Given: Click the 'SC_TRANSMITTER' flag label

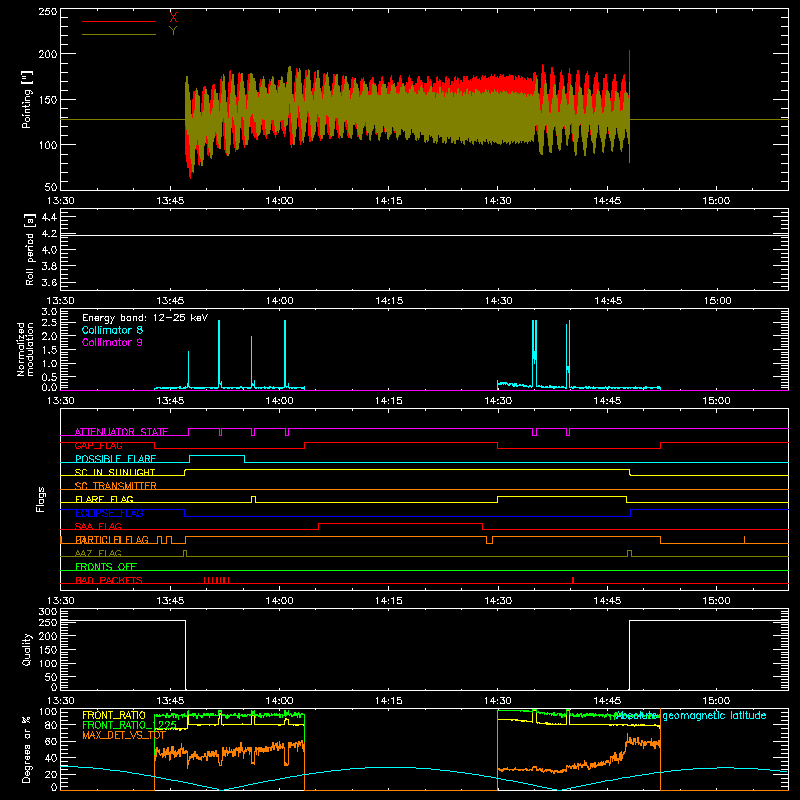Looking at the screenshot, I should [x=116, y=486].
